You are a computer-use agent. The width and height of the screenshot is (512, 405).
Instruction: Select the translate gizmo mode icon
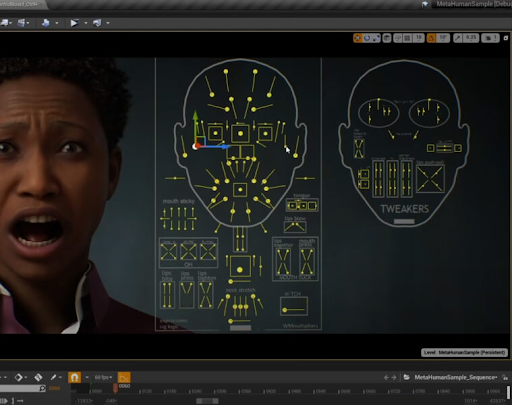pos(358,38)
